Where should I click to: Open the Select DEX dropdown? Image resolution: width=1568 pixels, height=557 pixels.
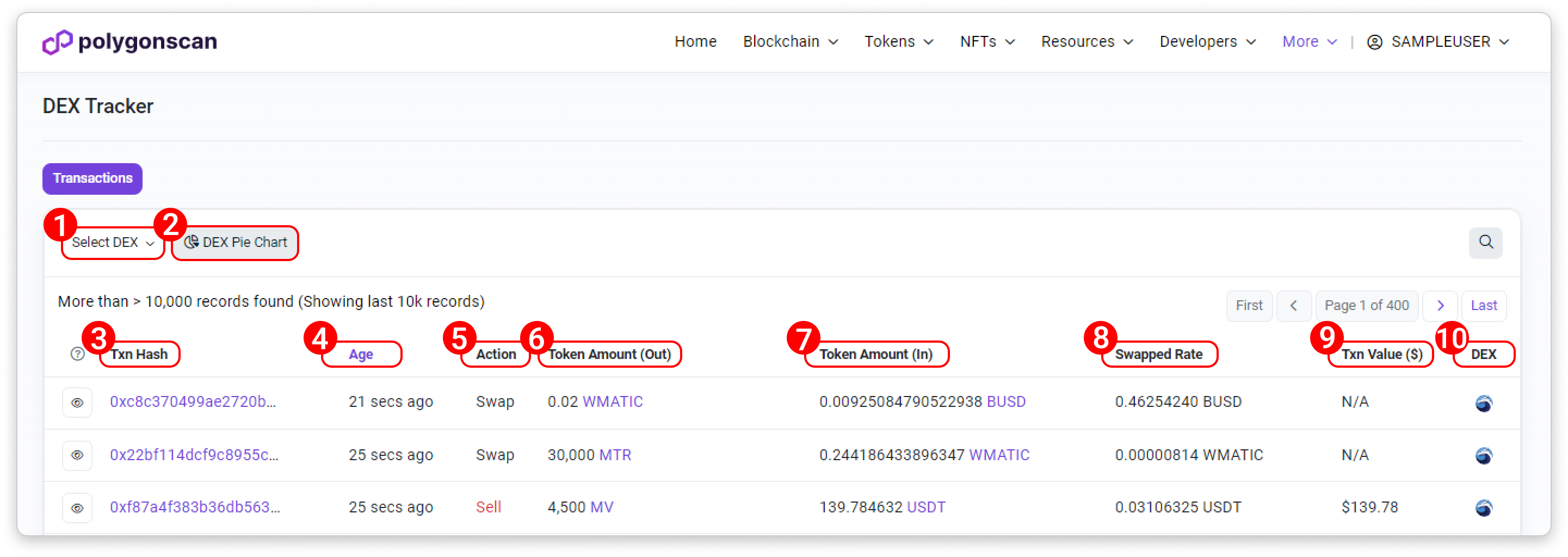[113, 242]
